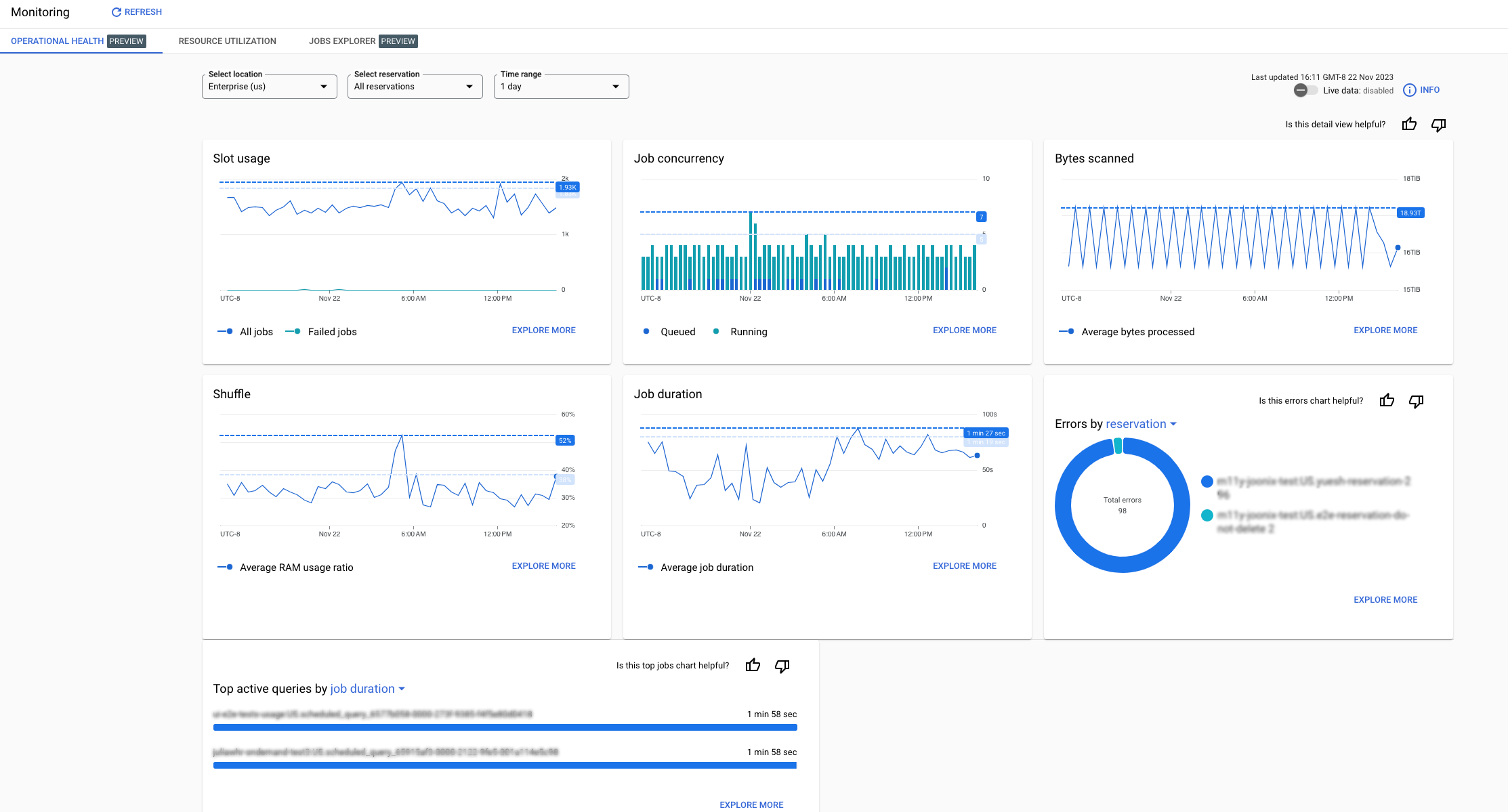Click the thumbs up icon for errors chart
This screenshot has height=812, width=1508.
1387,400
